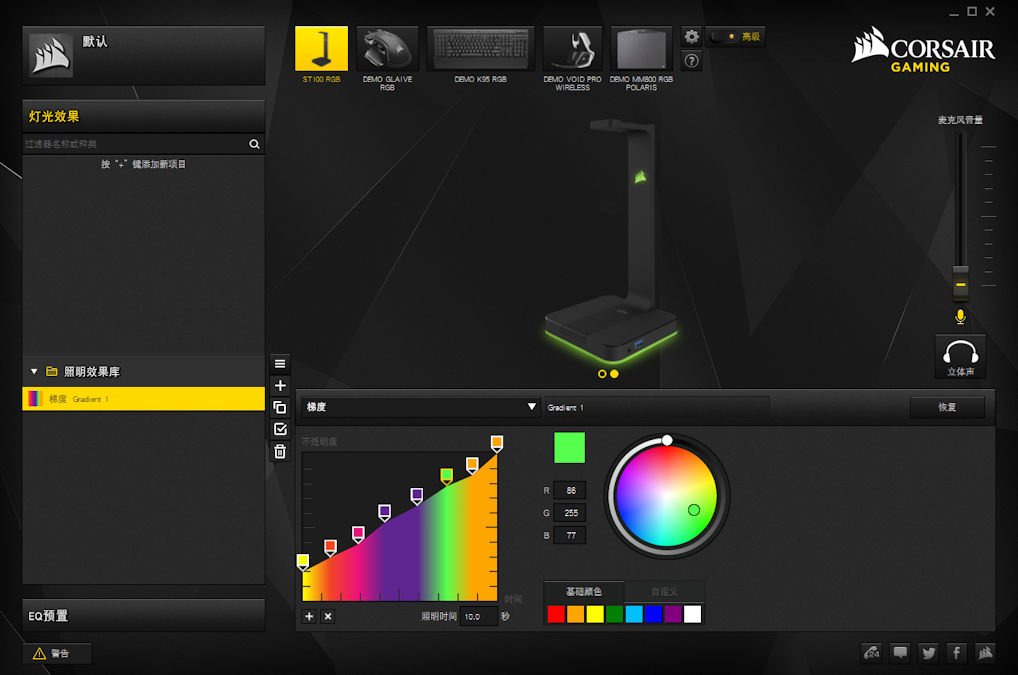Select the topmost orange gradient stop marker
Screen dimensions: 1018x675
click(497, 444)
